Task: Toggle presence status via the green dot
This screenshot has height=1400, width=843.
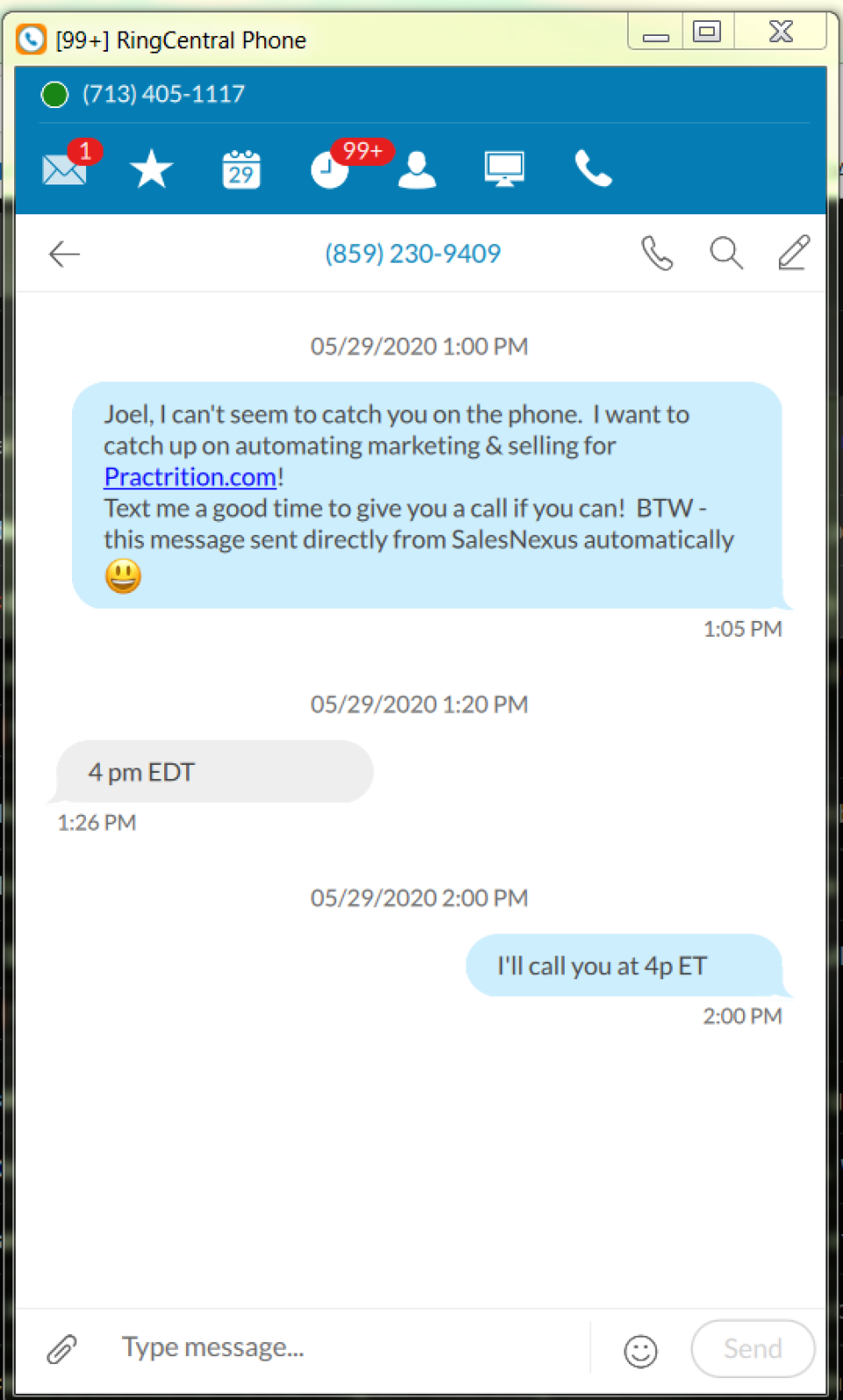Action: pos(54,94)
